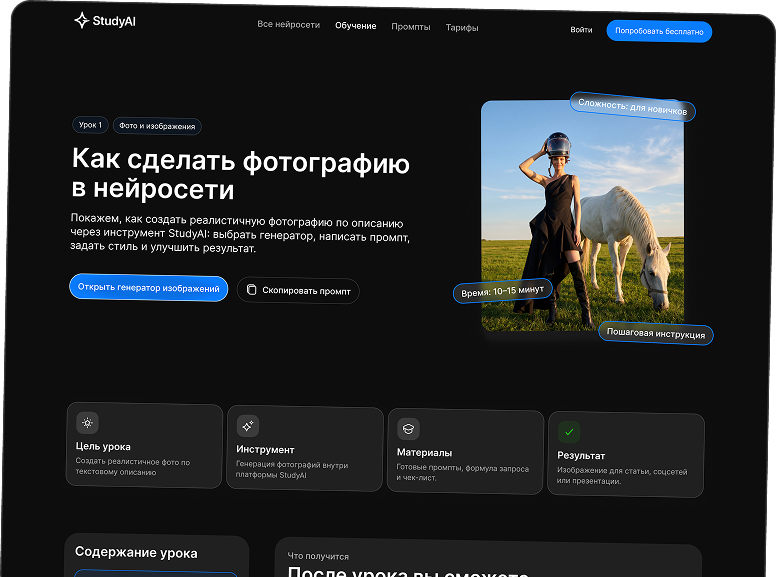The height and width of the screenshot is (577, 777).
Task: Click text Генерация фотографий внутри платформы StudyAI
Action: (292, 469)
